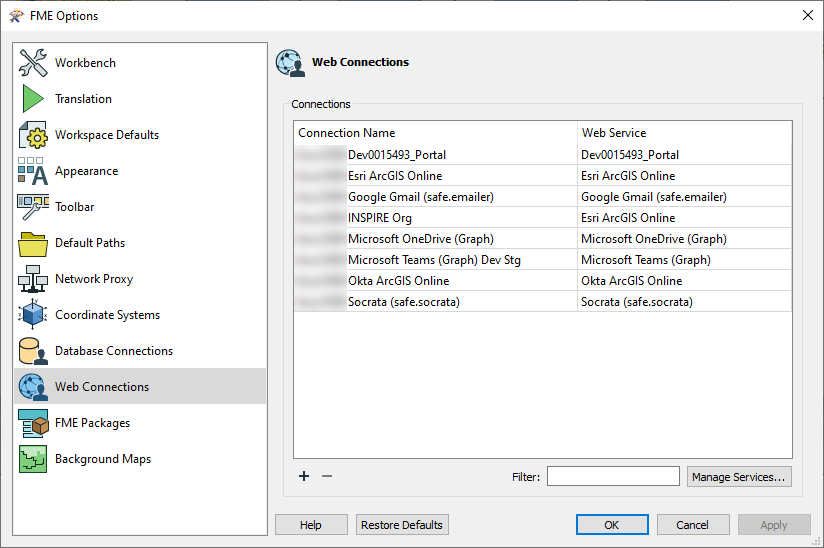Screen dimensions: 824x548
Task: Remove connection with the minus button
Action: (x=327, y=476)
